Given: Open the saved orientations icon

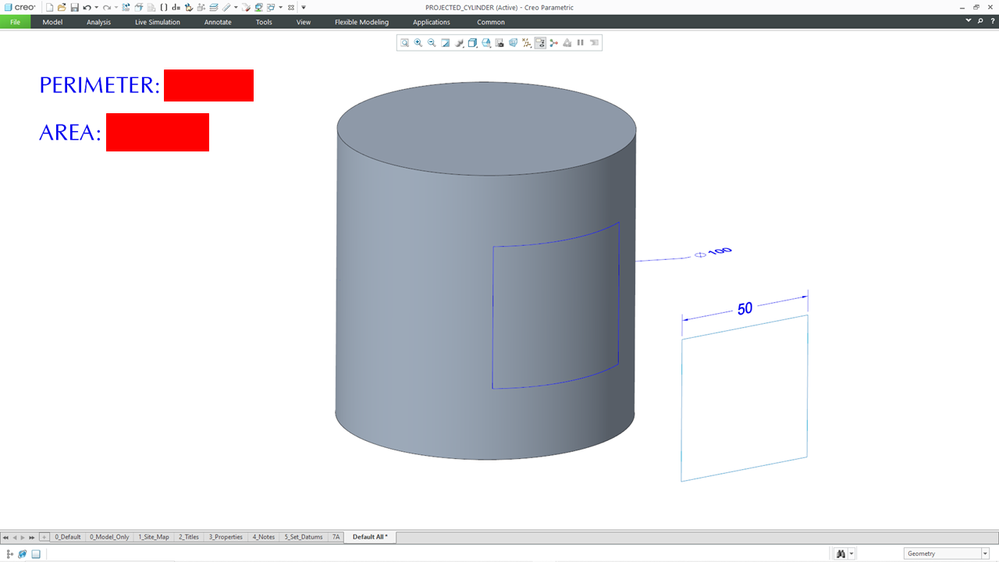Looking at the screenshot, I should tap(486, 43).
